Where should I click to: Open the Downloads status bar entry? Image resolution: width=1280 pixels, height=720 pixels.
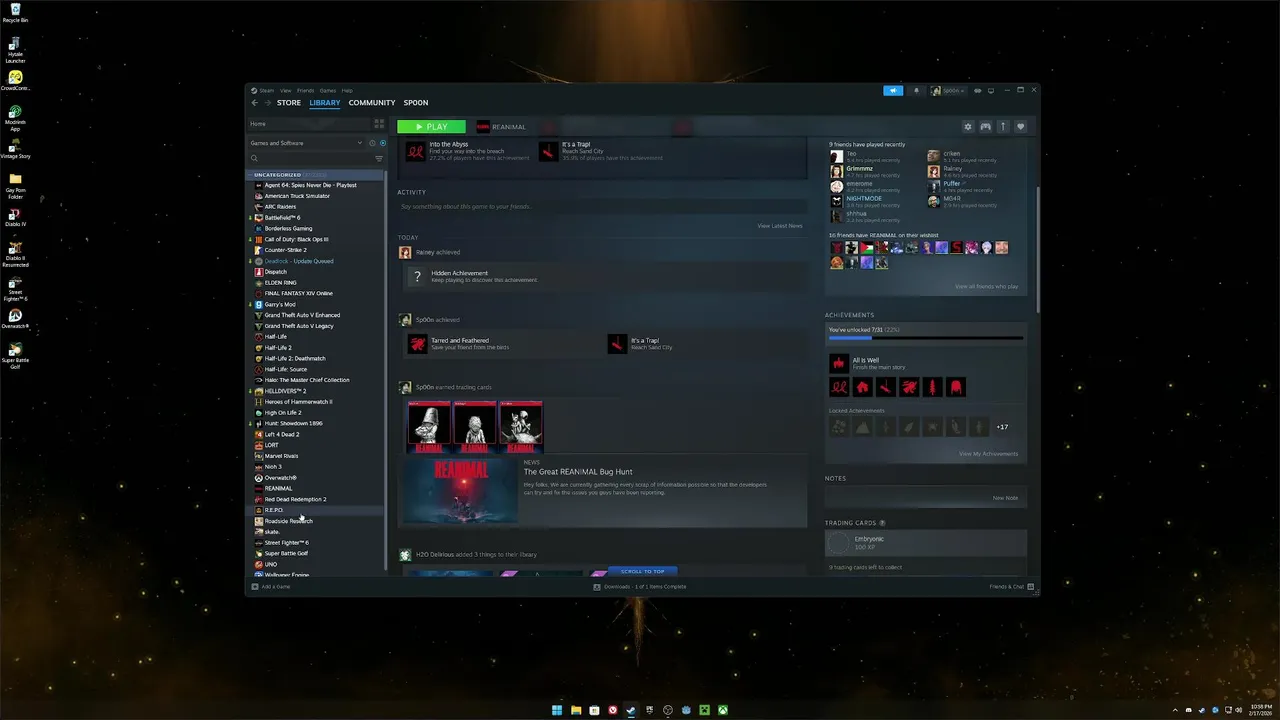(x=640, y=586)
